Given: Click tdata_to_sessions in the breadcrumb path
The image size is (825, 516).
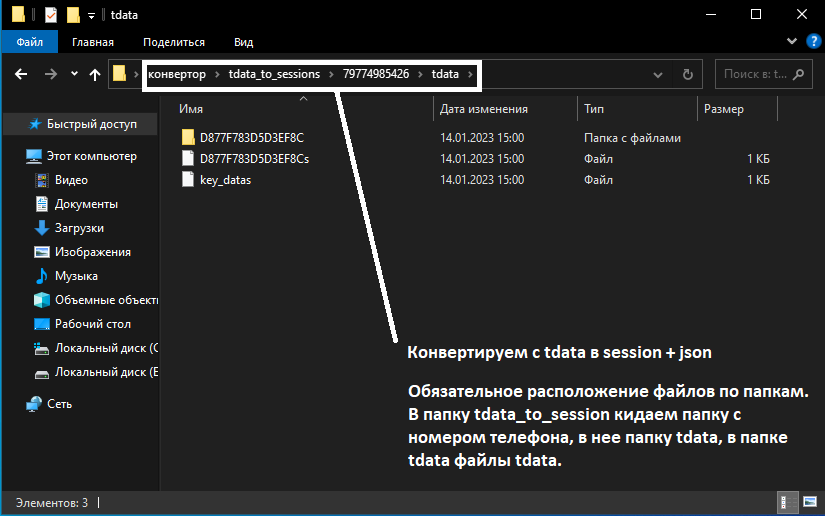Looking at the screenshot, I should (273, 74).
